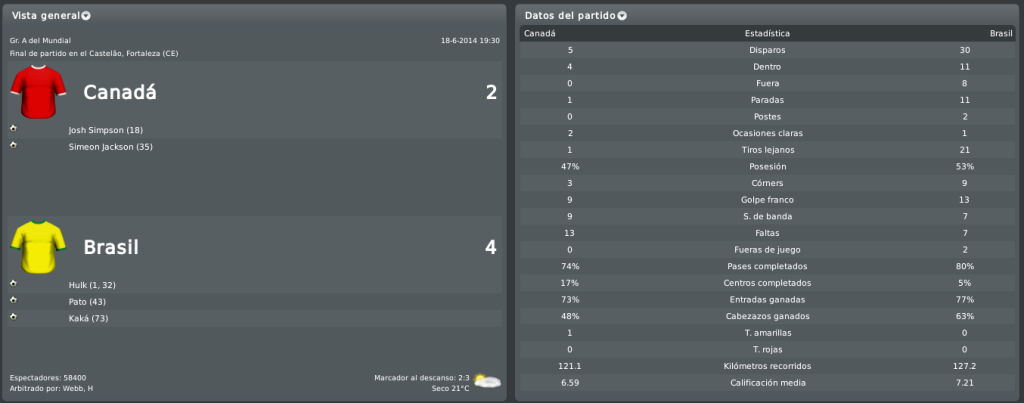Select the Posesión statistics row
Screen dimensions: 1024x403
(x=767, y=167)
